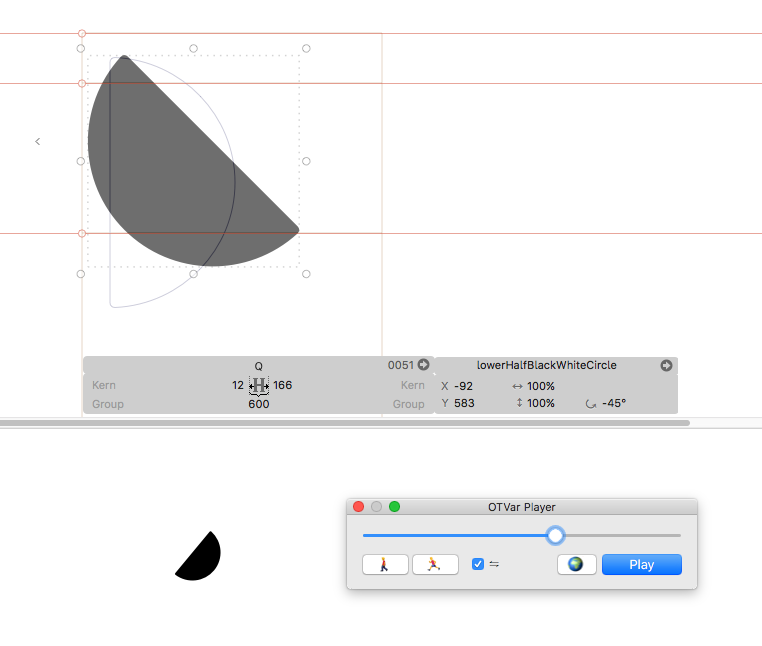Click the walking person slow speed button
Viewport: 762px width, 646px height.
(385, 565)
